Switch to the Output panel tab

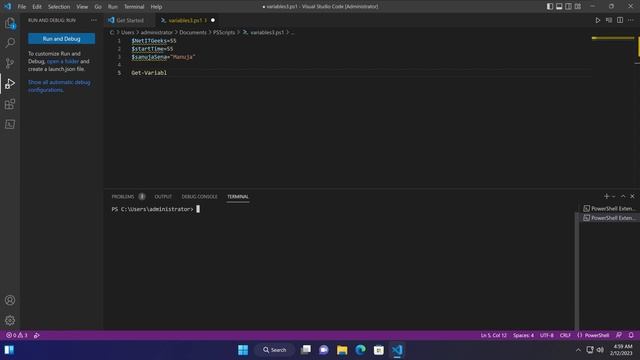point(163,196)
